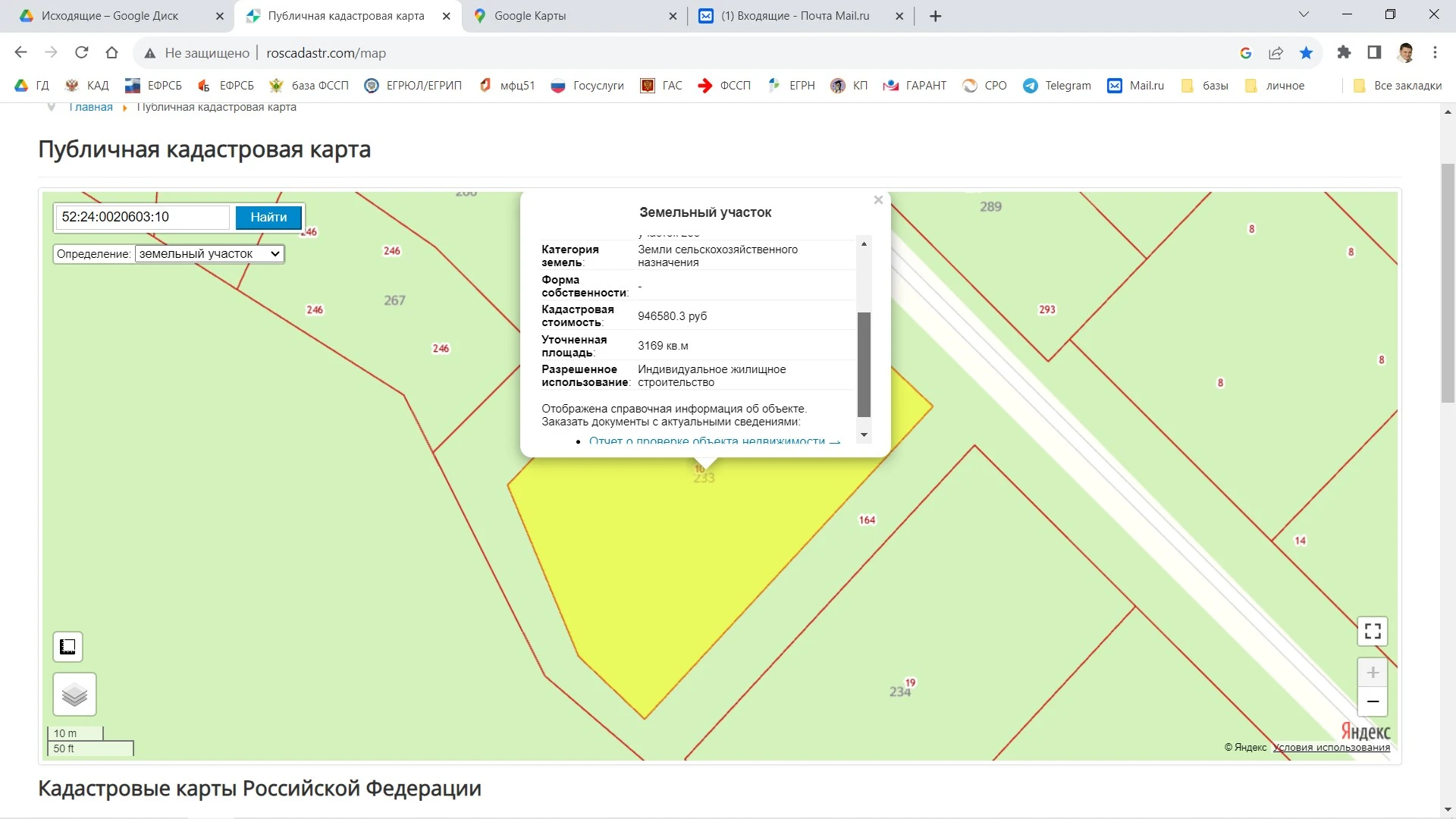Screen dimensions: 1456x819
Task: Click the 3169 кв.м area value
Action: 663,346
